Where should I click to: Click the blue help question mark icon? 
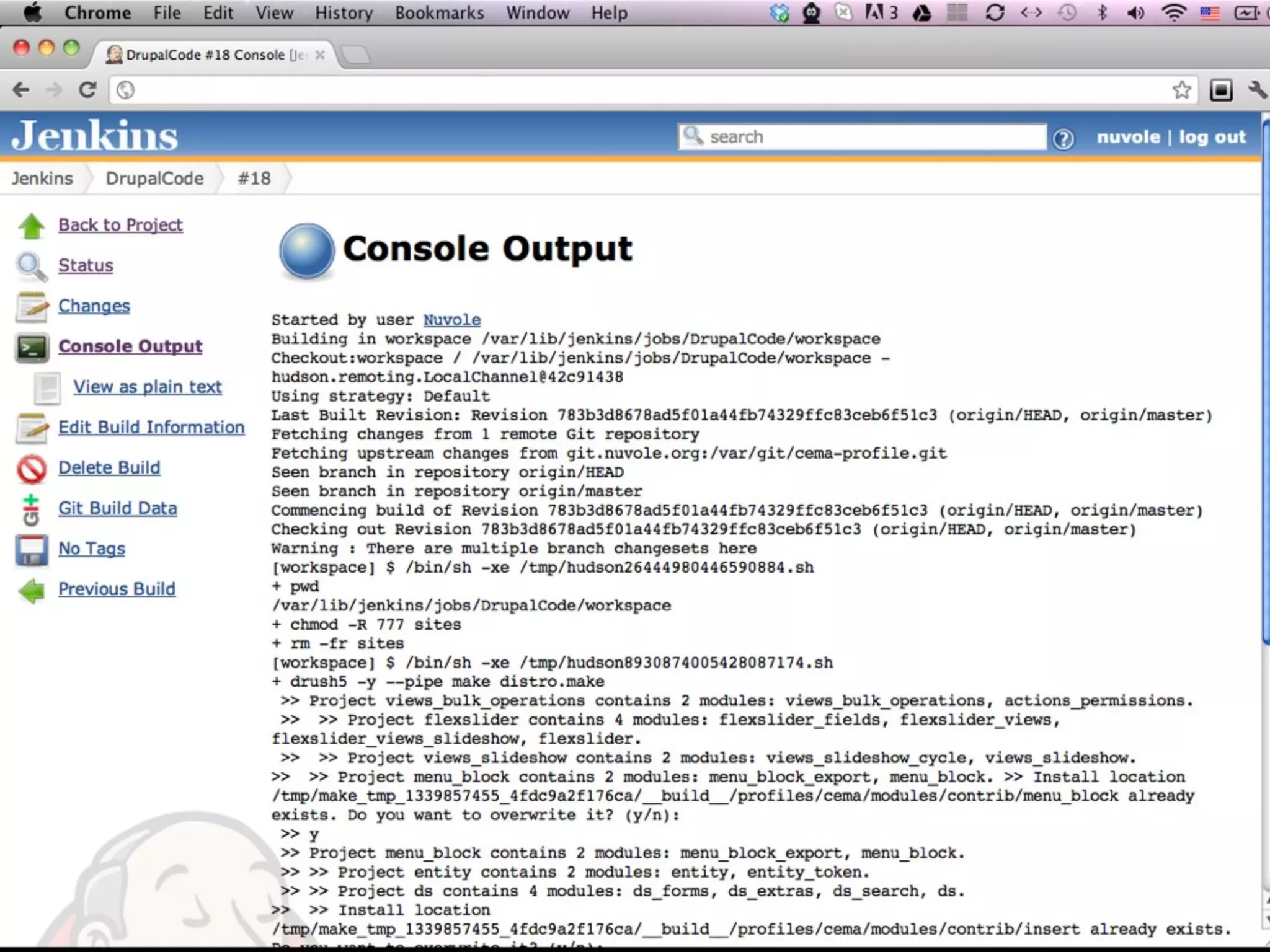tap(1064, 139)
